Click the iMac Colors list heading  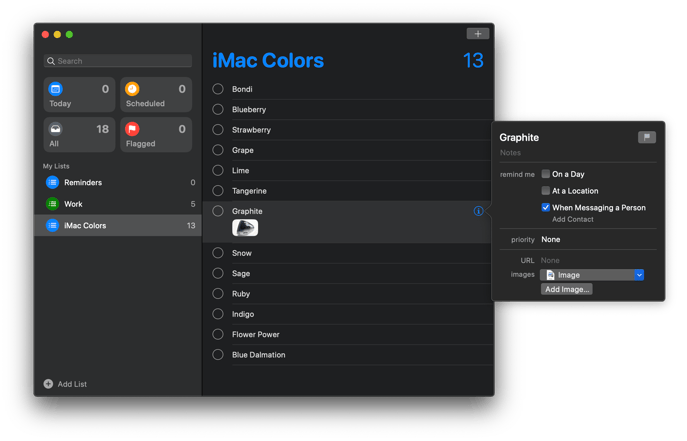[x=268, y=60]
